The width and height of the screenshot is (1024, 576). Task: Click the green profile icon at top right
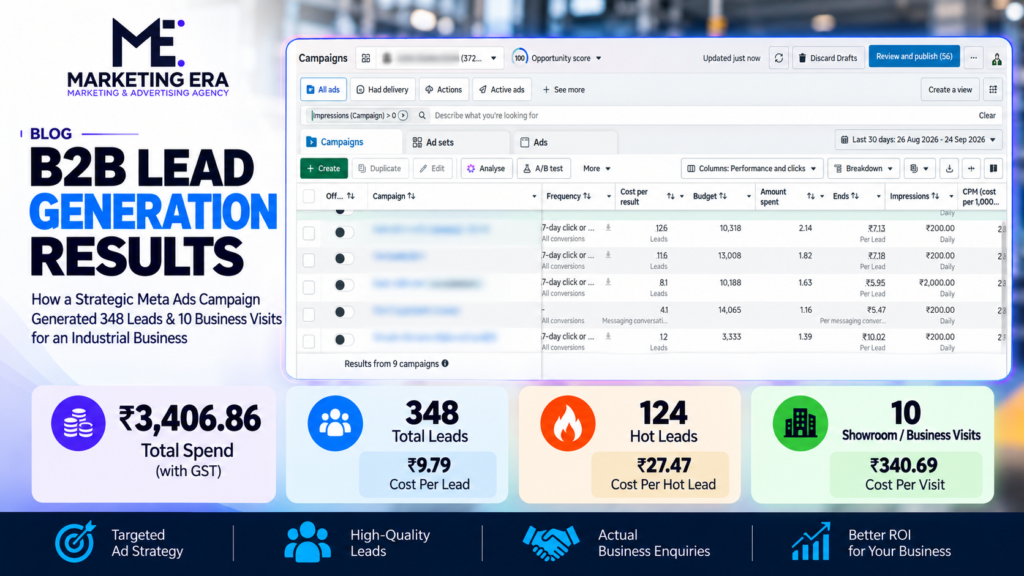[x=997, y=59]
